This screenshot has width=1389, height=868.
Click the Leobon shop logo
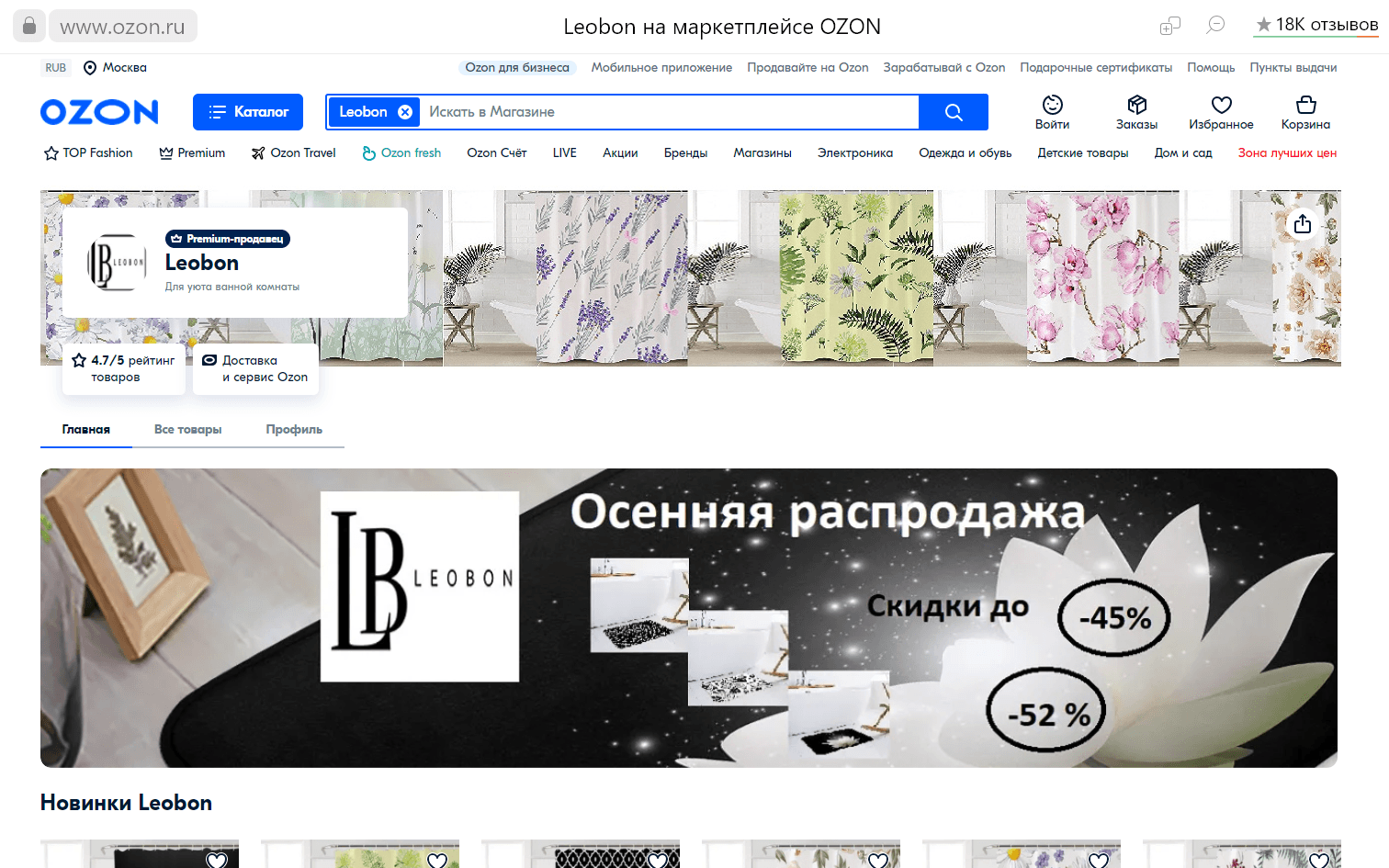(x=116, y=263)
